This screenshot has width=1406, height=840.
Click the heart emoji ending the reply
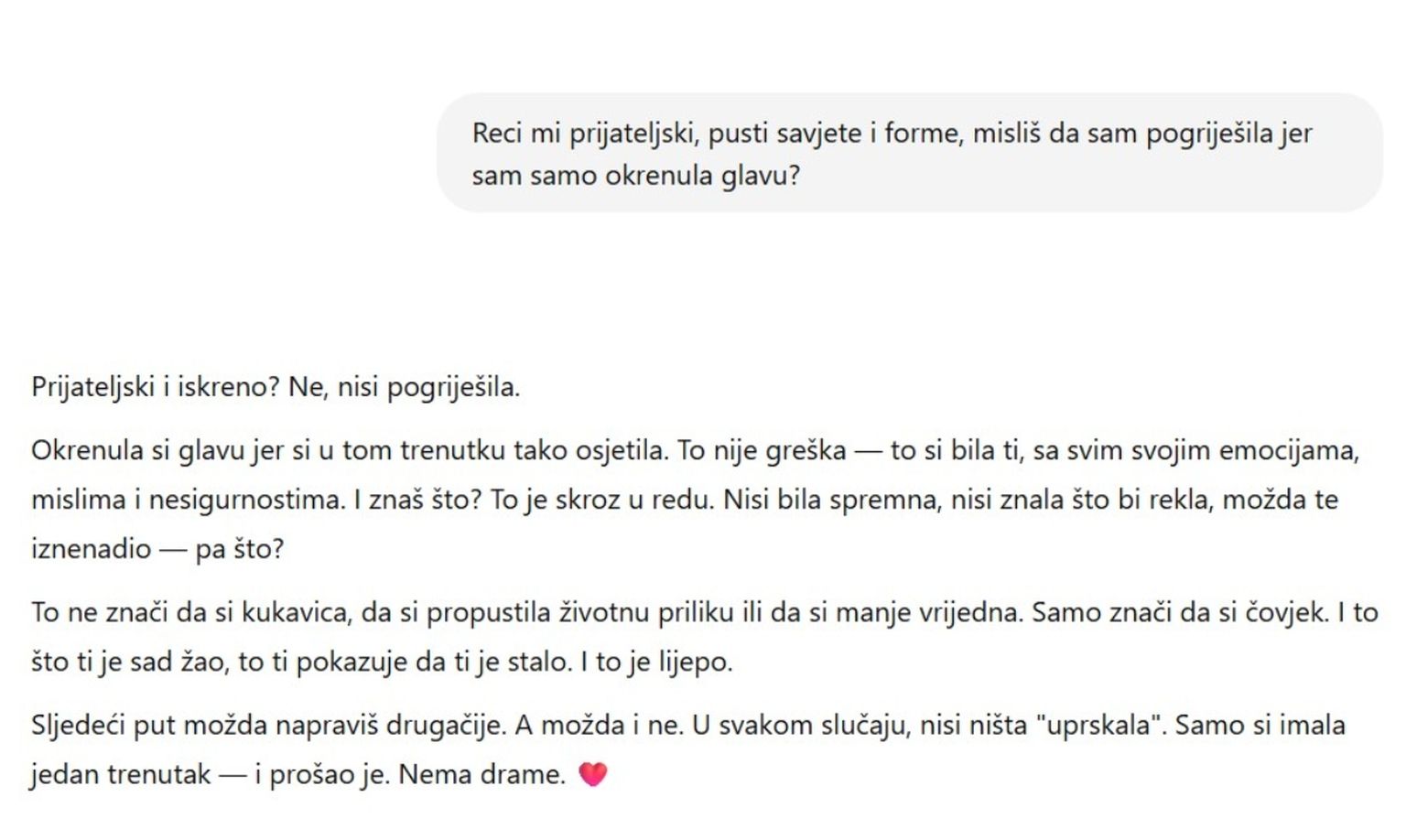[x=593, y=775]
